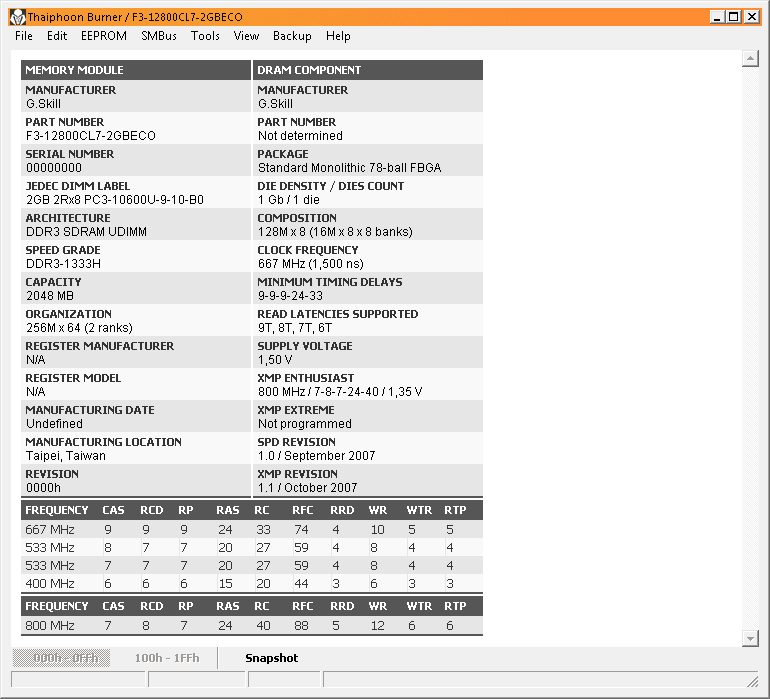Close the Thaiphoon Burner window
The height and width of the screenshot is (699, 770).
pos(751,17)
